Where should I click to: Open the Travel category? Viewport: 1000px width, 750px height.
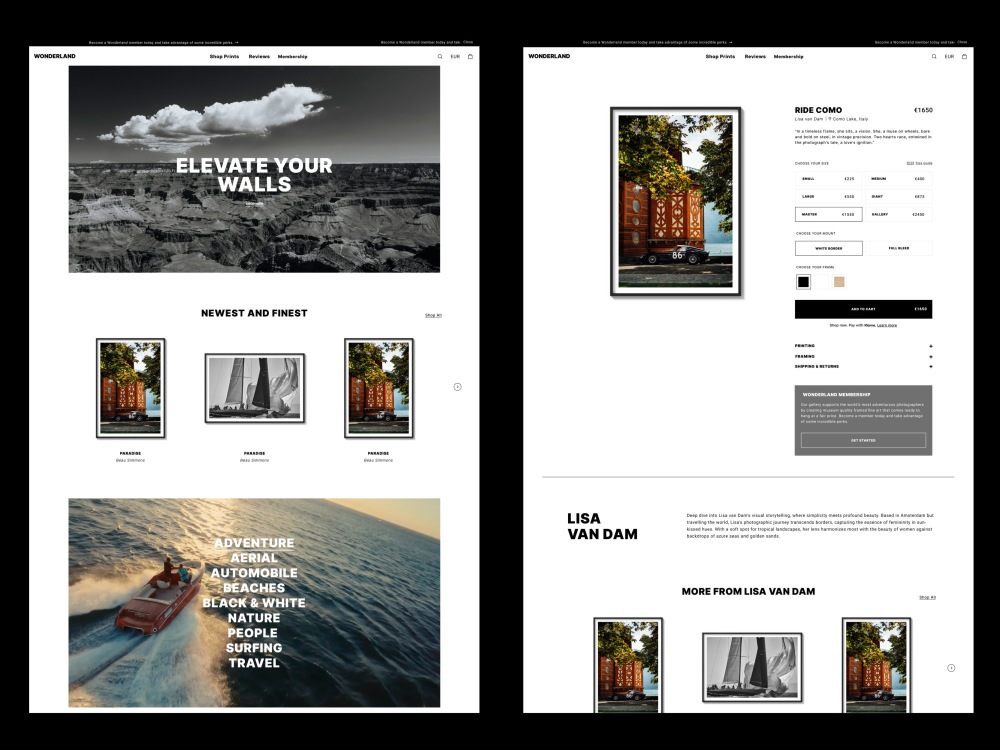[254, 663]
